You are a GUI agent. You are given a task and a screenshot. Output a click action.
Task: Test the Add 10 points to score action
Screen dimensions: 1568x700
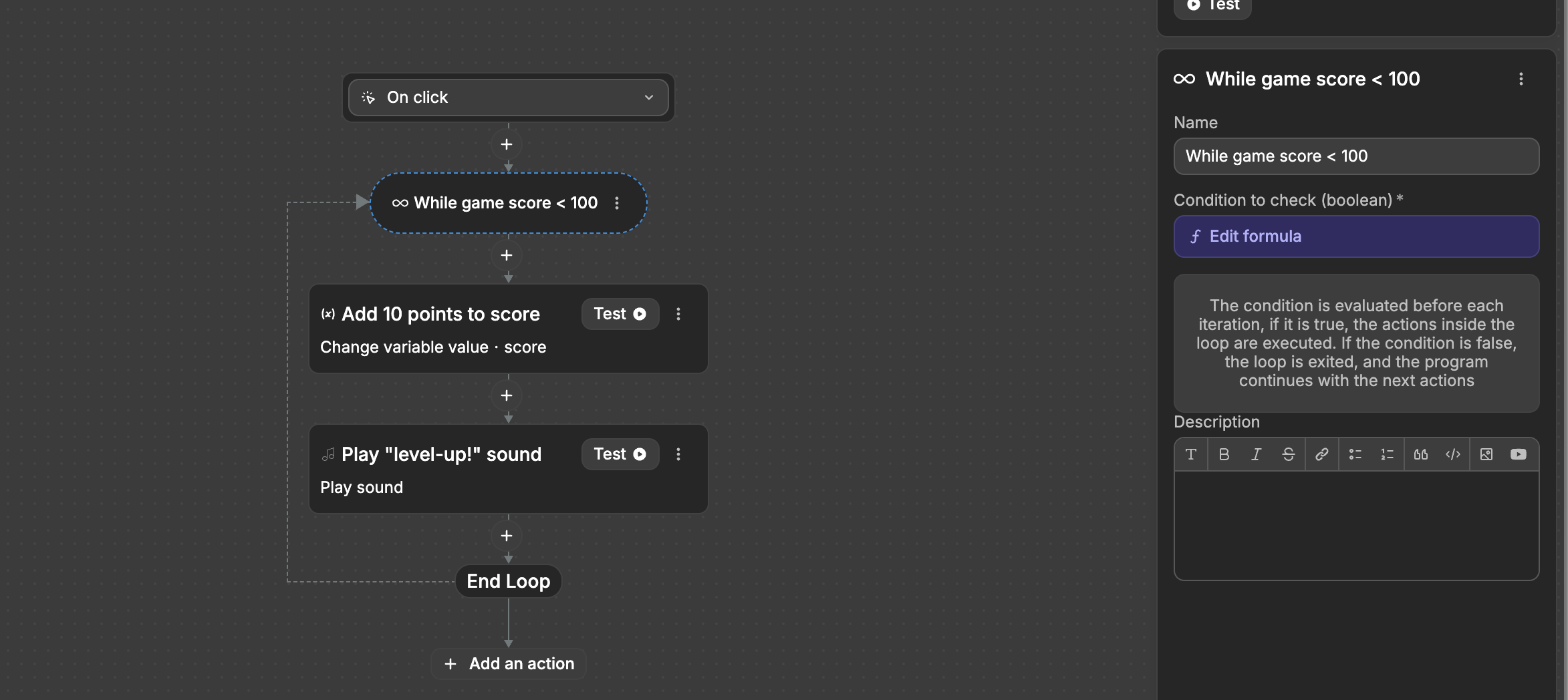(x=620, y=313)
